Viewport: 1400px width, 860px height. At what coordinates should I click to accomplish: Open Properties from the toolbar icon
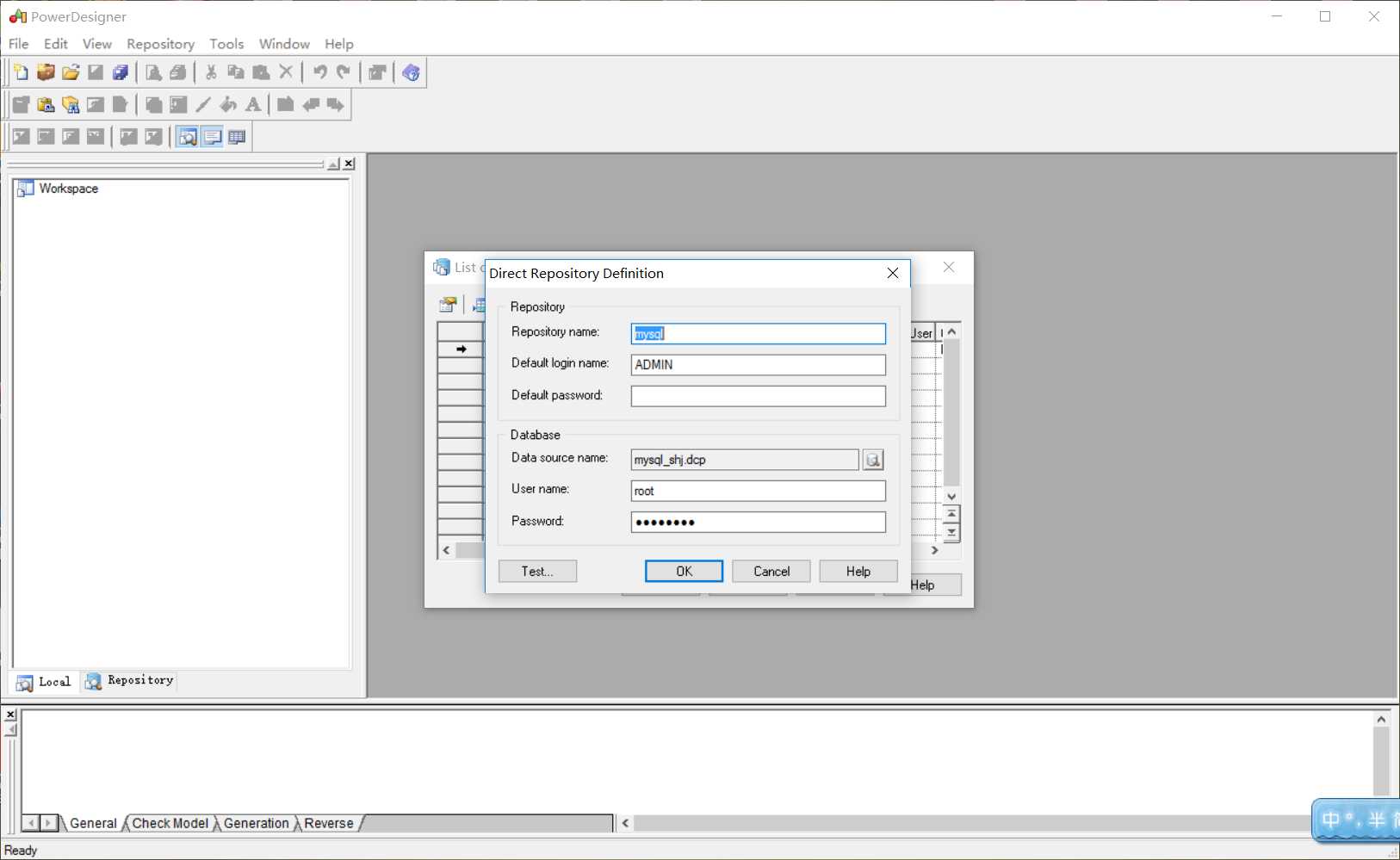(x=377, y=72)
